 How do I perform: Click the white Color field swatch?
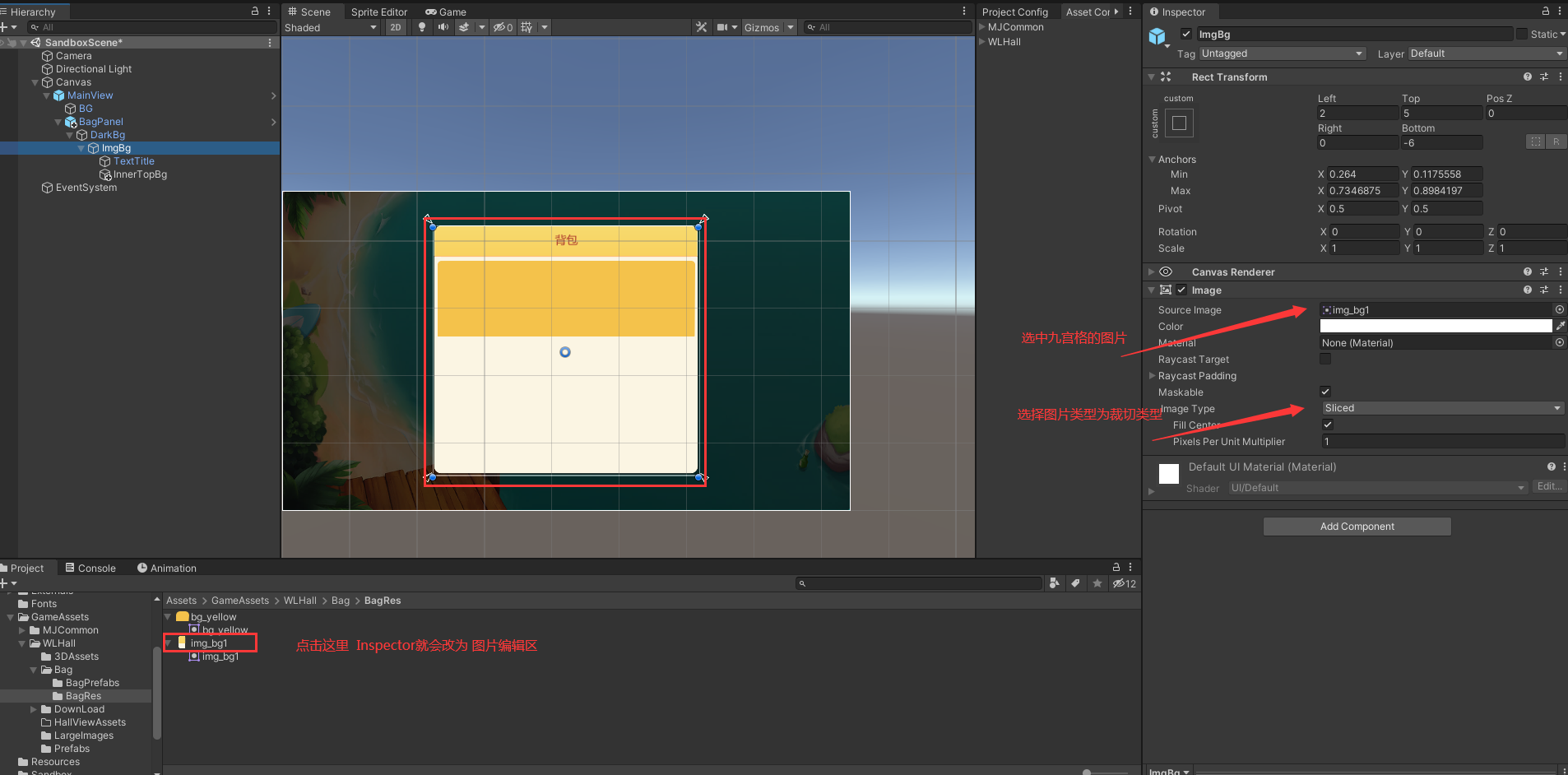[1435, 326]
